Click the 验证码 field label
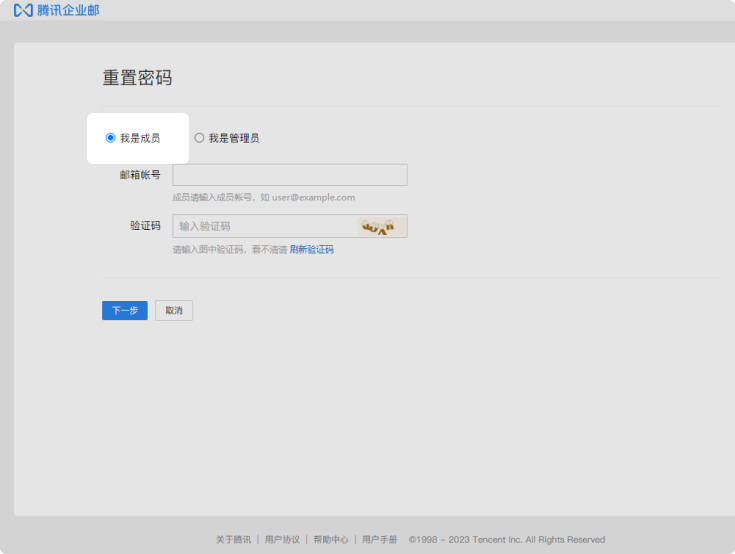Image resolution: width=735 pixels, height=554 pixels. pyautogui.click(x=145, y=226)
